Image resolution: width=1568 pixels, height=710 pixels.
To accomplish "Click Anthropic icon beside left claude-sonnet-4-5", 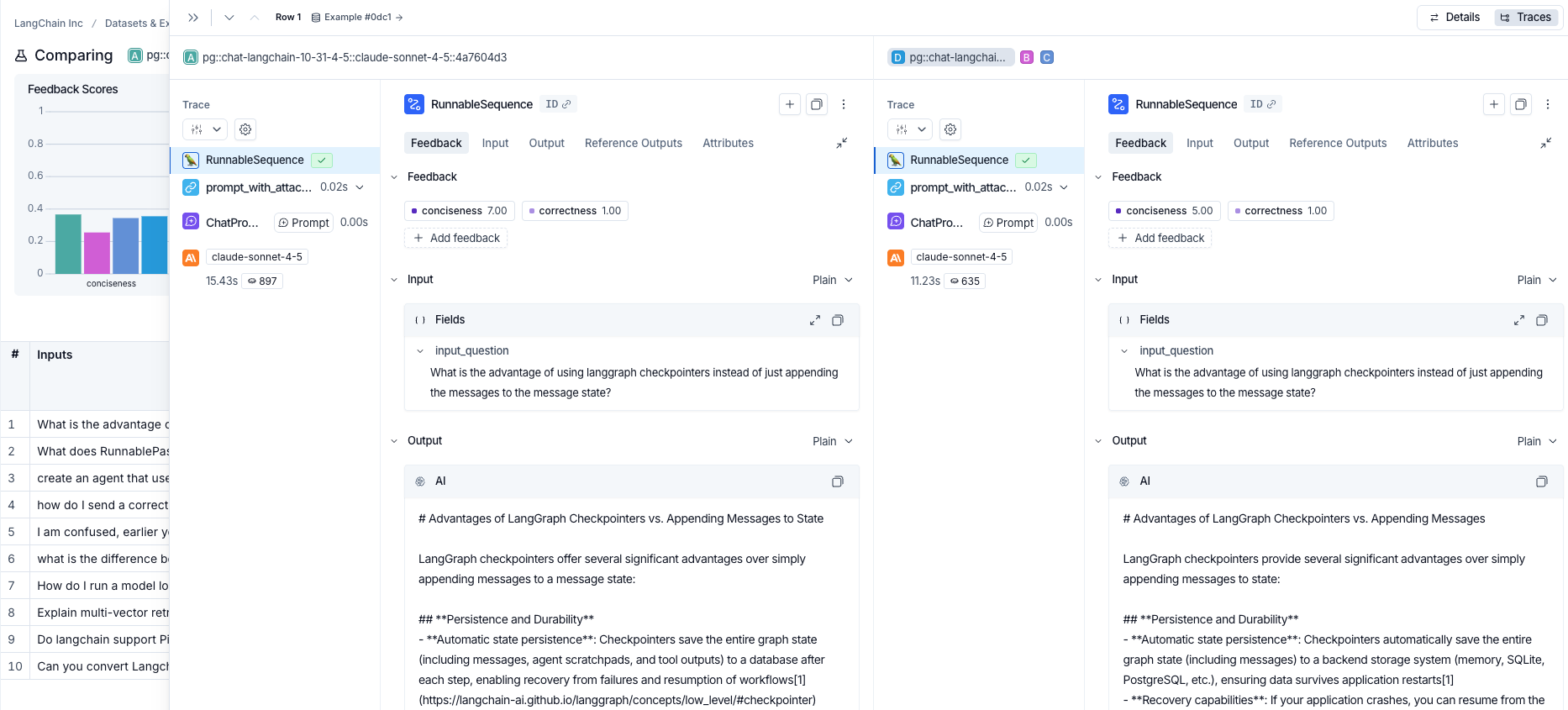I will tap(191, 258).
